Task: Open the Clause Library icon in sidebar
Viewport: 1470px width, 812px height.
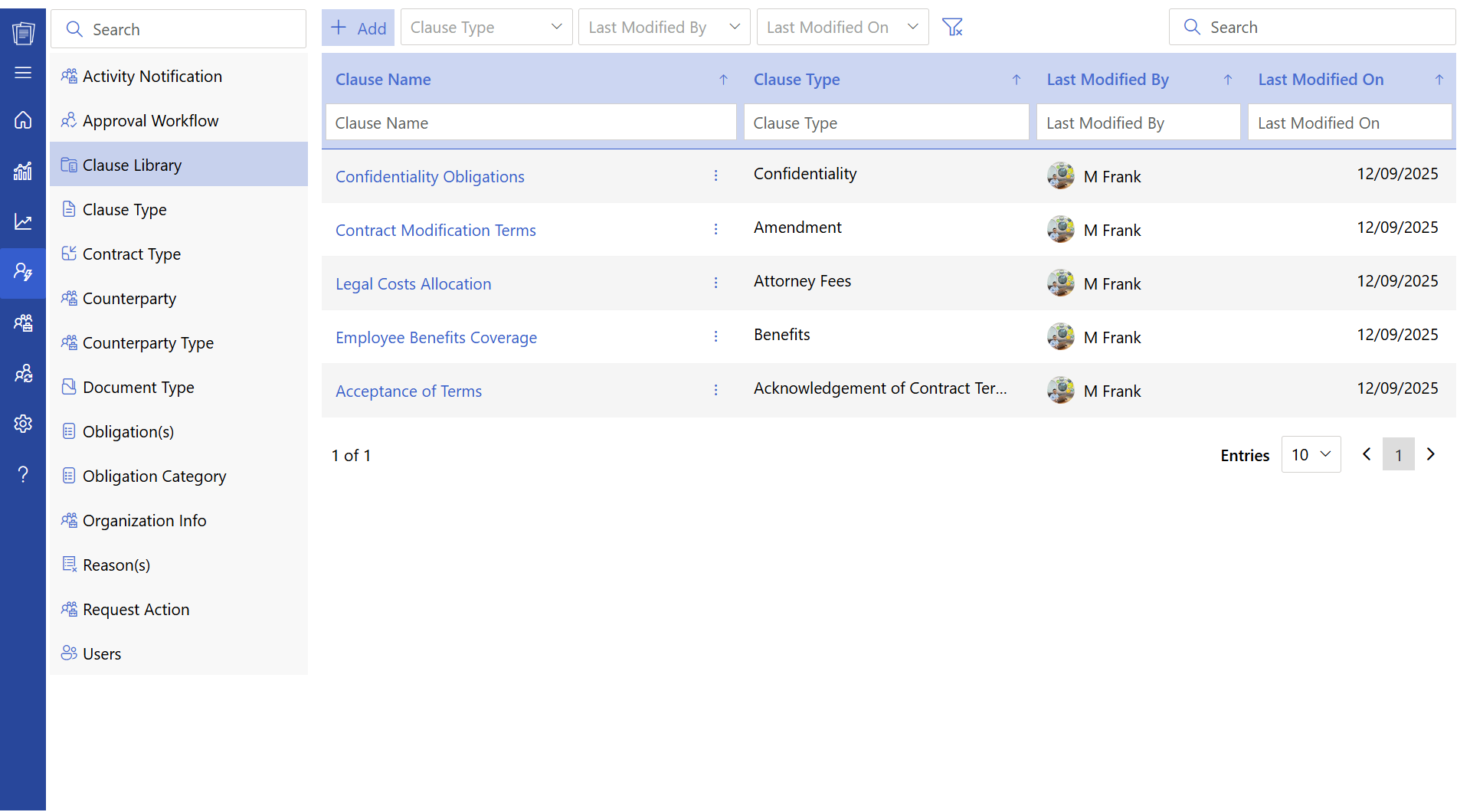Action: tap(69, 164)
